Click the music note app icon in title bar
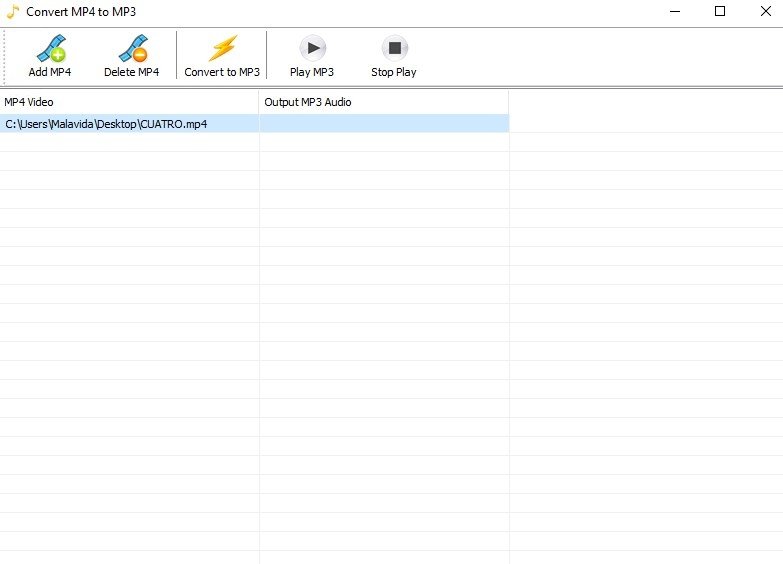Image resolution: width=783 pixels, height=564 pixels. pyautogui.click(x=12, y=11)
